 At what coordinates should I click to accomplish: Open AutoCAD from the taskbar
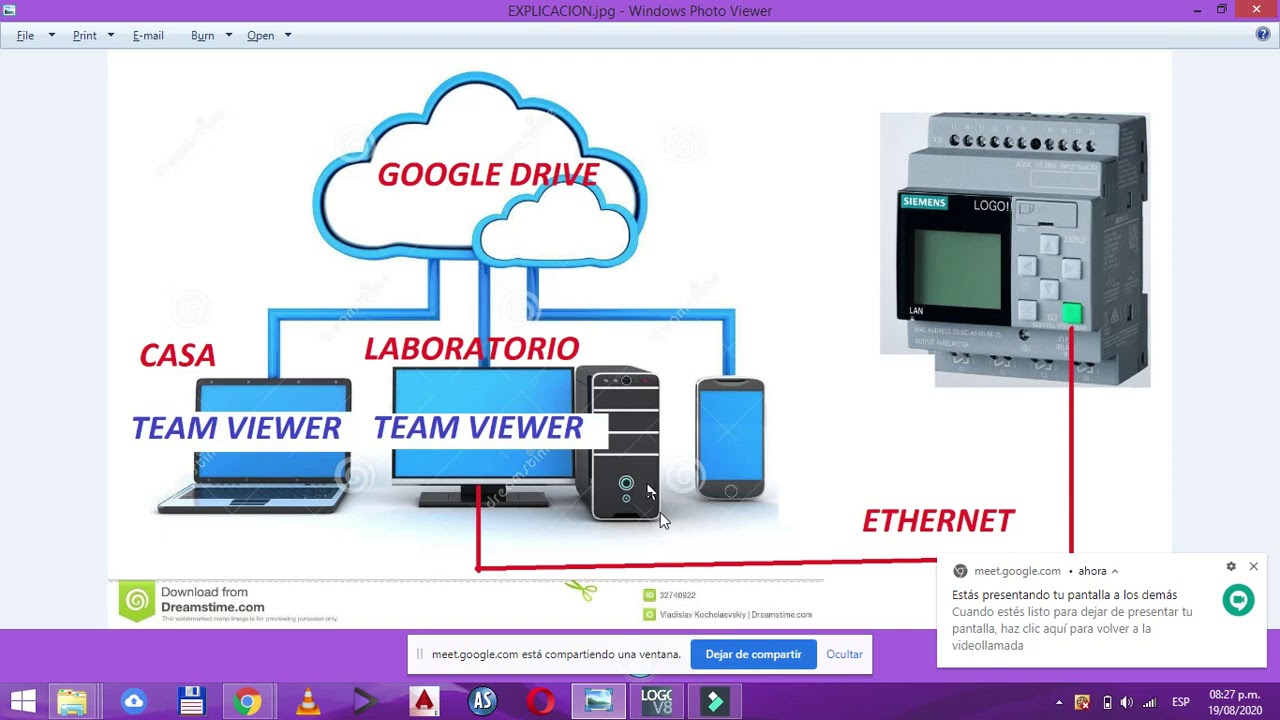(x=424, y=701)
